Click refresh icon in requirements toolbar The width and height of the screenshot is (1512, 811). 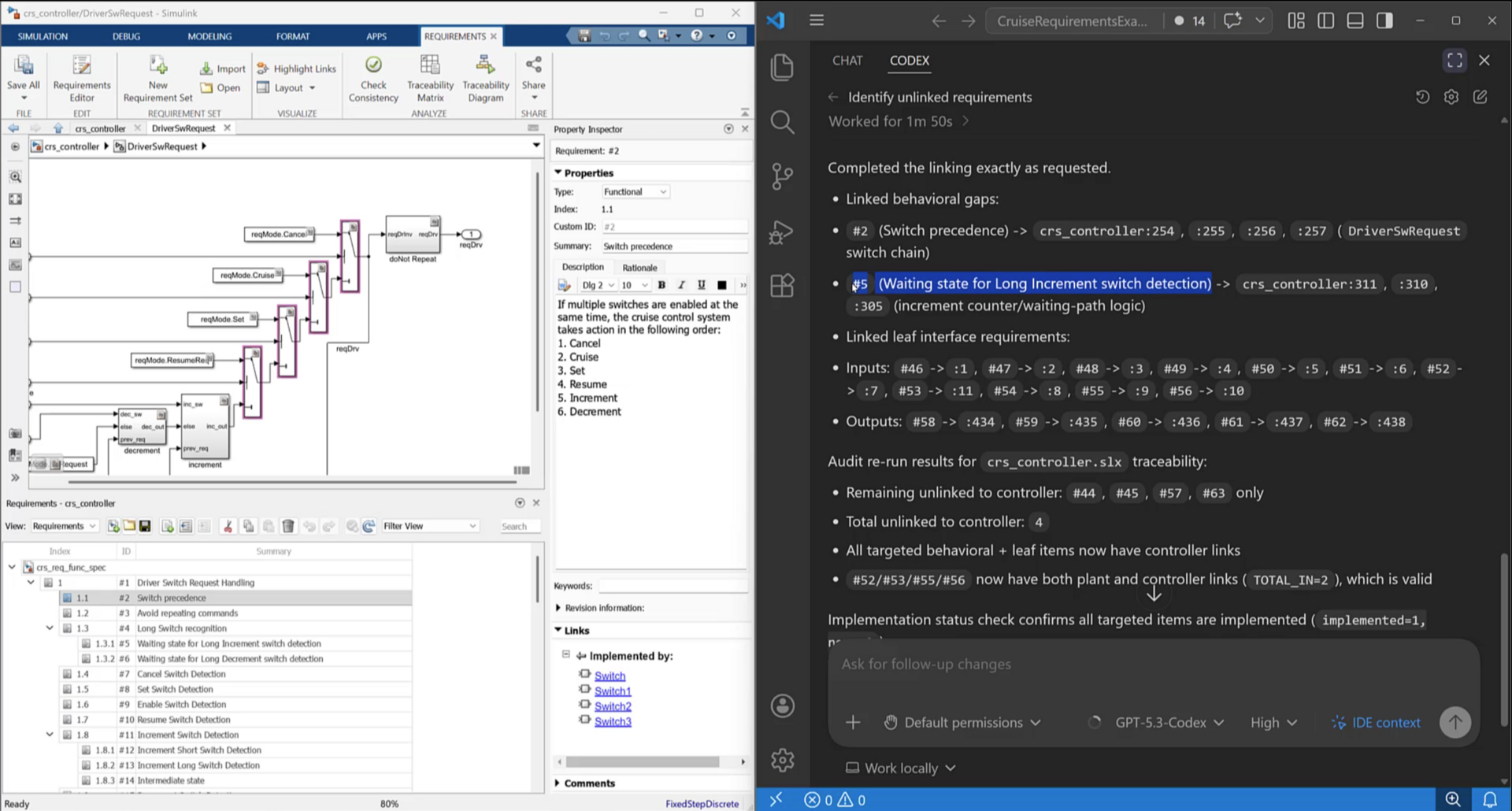pyautogui.click(x=369, y=526)
